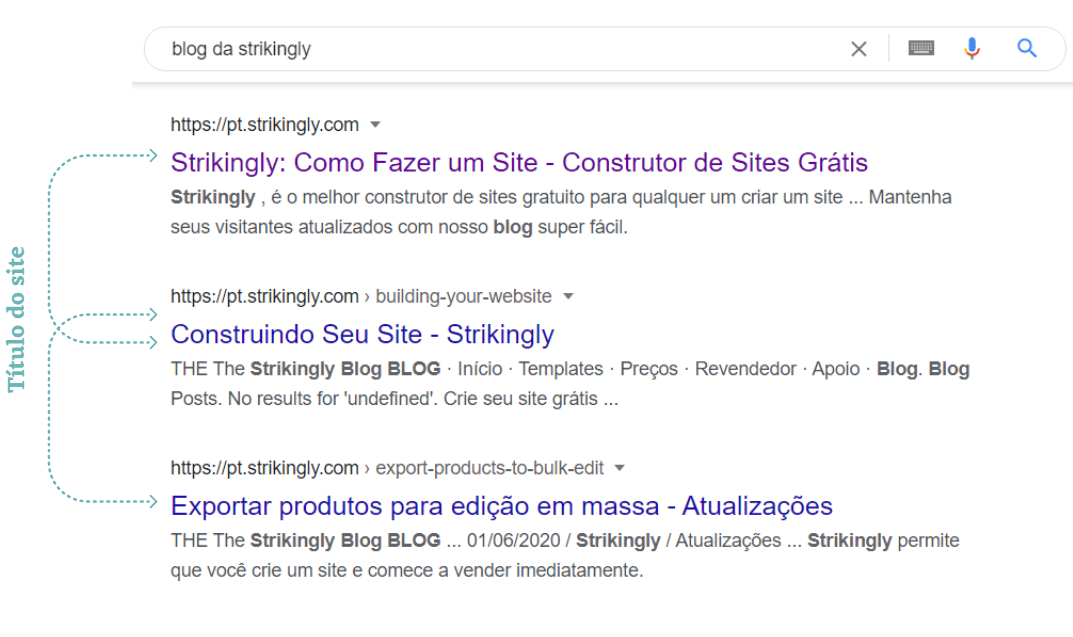The width and height of the screenshot is (1073, 637).
Task: Open the result 'Strikingly: Como Fazer um Site'
Action: point(519,162)
